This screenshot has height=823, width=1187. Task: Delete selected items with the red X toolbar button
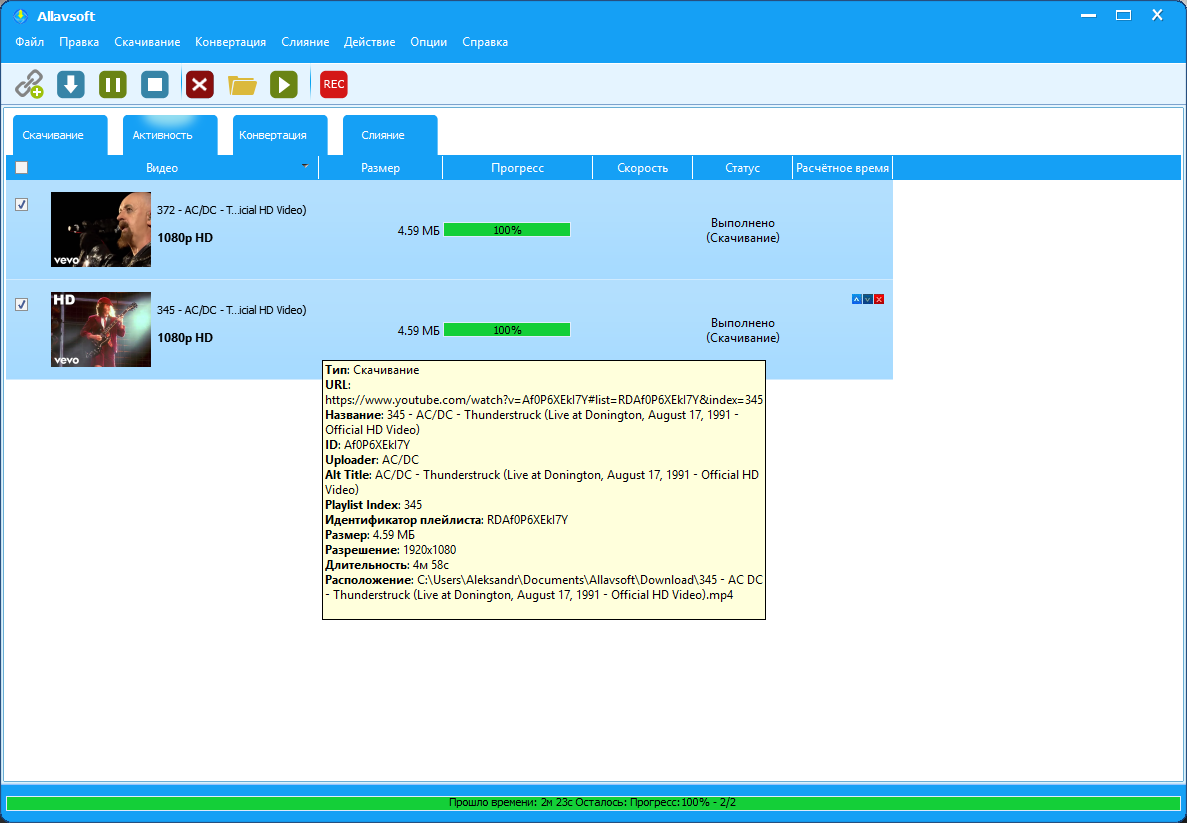(200, 84)
